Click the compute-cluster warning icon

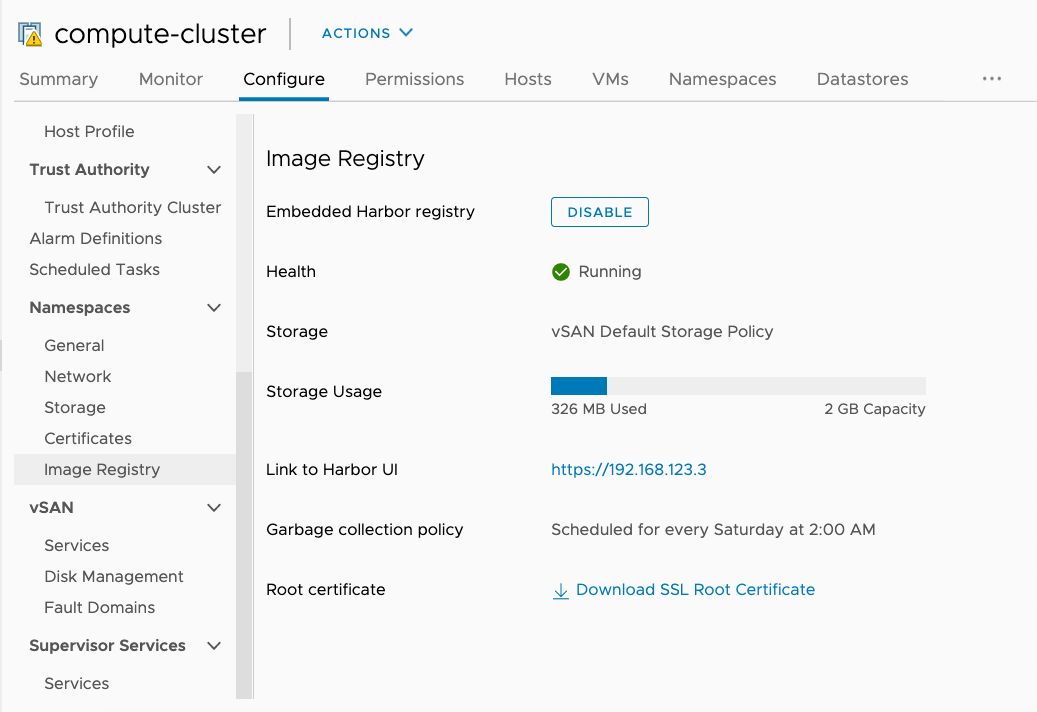coord(31,34)
